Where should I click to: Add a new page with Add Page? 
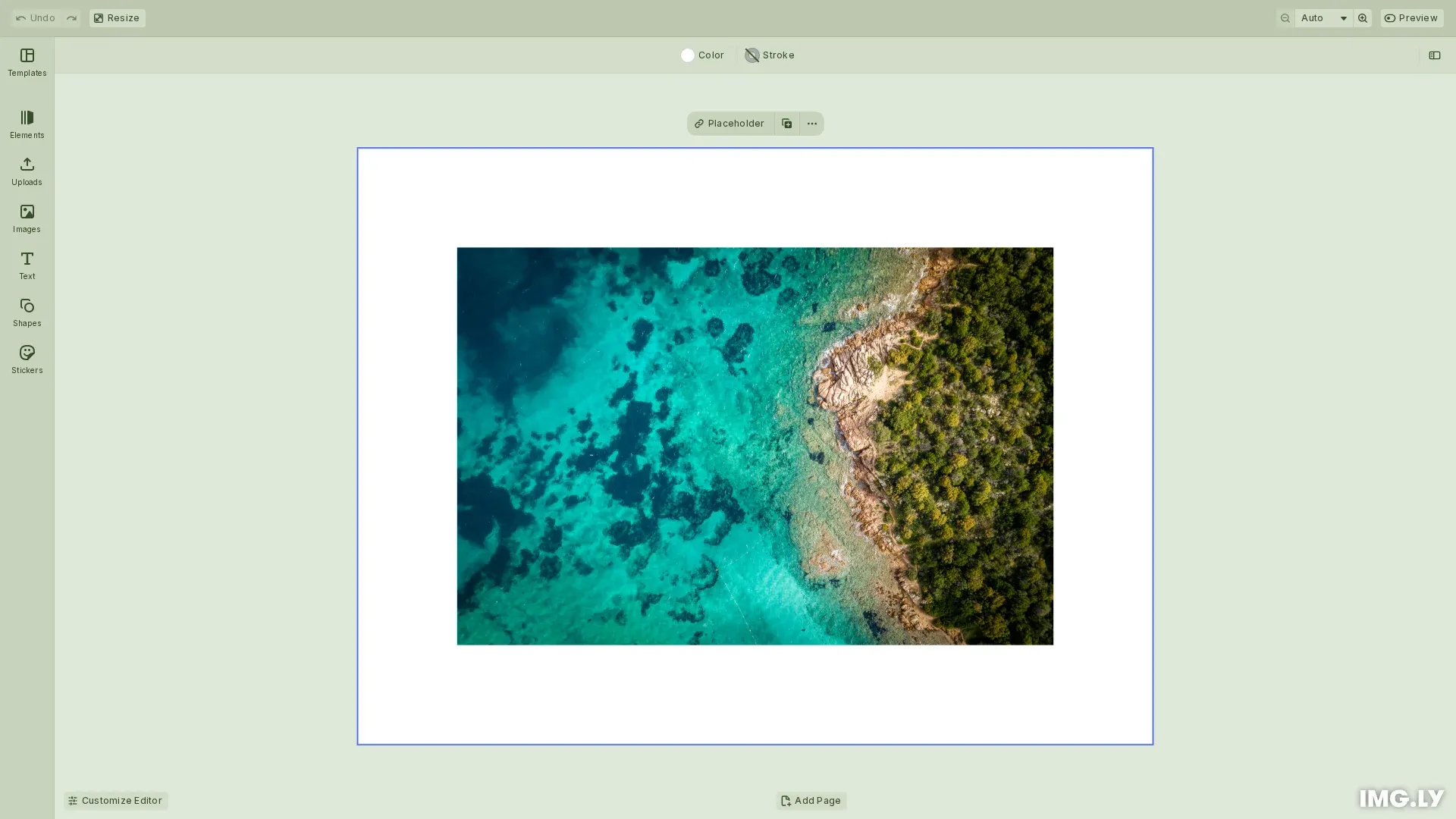pyautogui.click(x=811, y=800)
